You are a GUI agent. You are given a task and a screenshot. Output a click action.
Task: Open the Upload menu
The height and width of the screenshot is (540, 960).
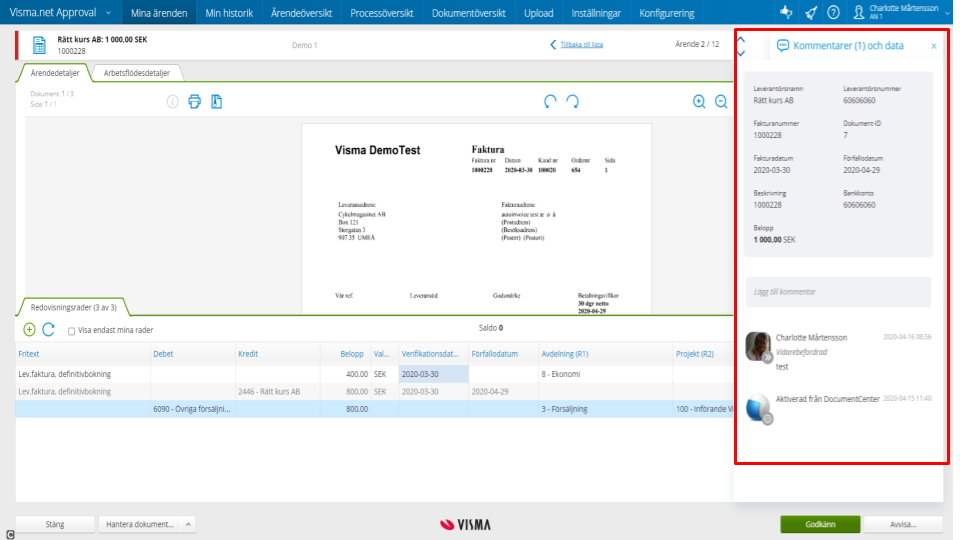click(538, 13)
